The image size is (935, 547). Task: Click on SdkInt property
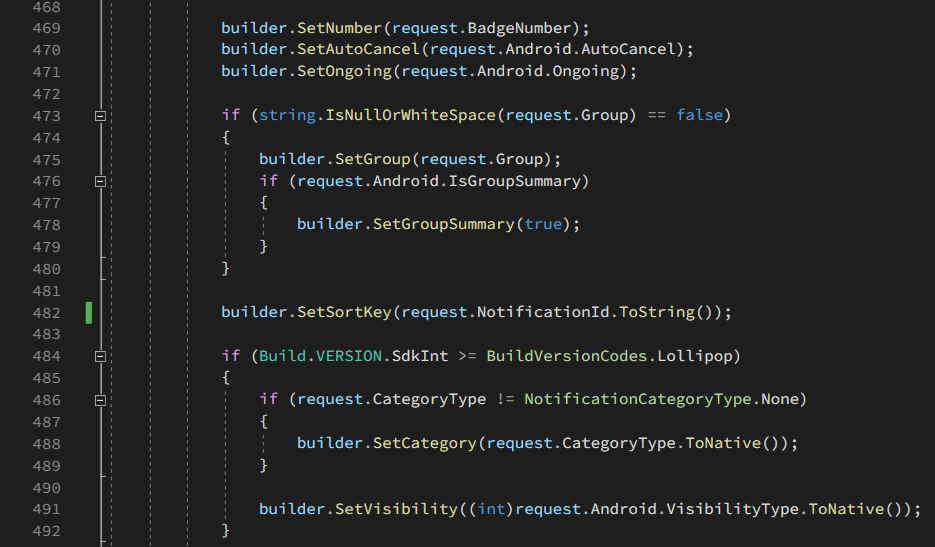click(x=420, y=356)
